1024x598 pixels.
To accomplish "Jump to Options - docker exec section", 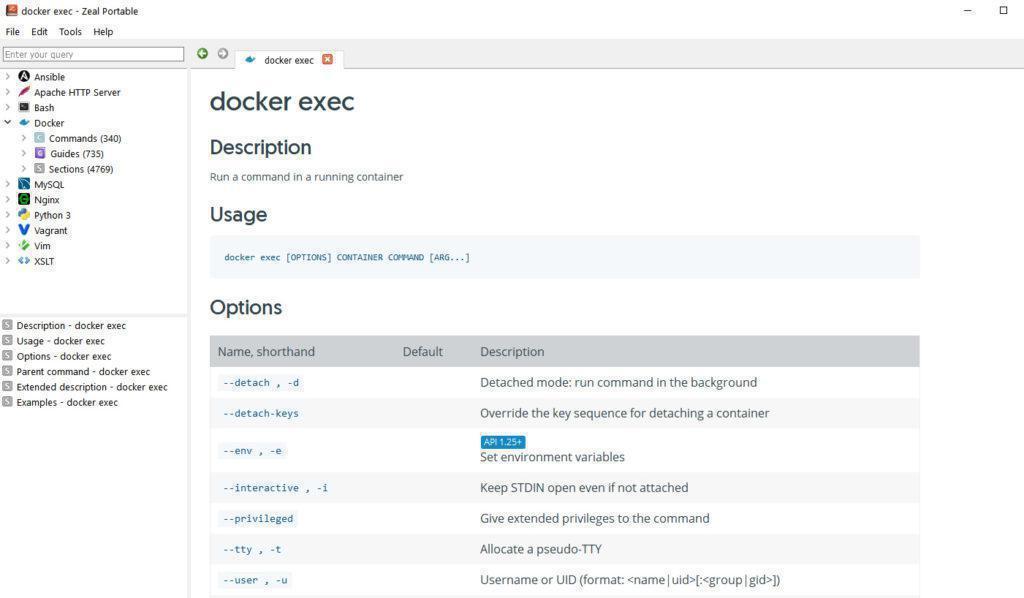I will [x=64, y=356].
